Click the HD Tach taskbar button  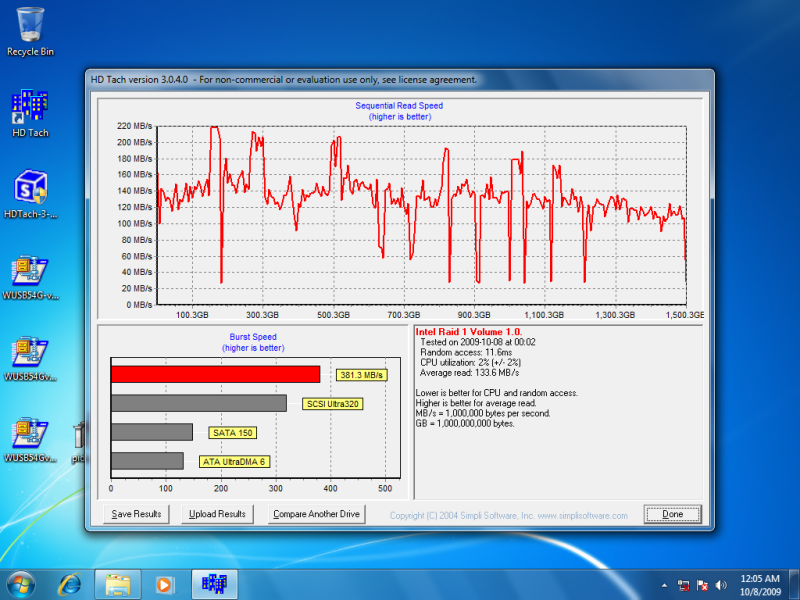tap(214, 585)
